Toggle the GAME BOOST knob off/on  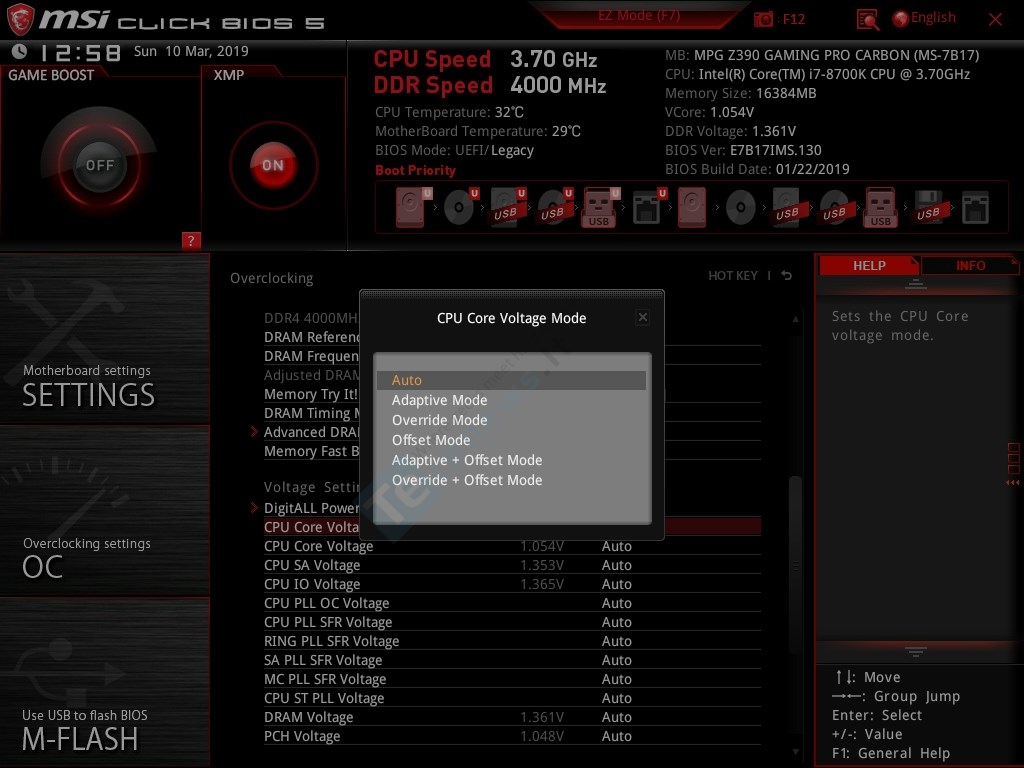[99, 165]
